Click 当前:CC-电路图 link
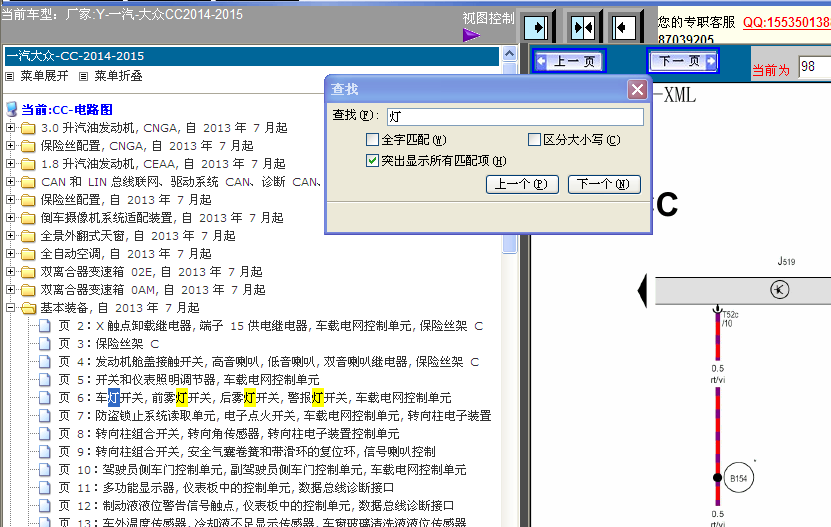 click(x=67, y=110)
